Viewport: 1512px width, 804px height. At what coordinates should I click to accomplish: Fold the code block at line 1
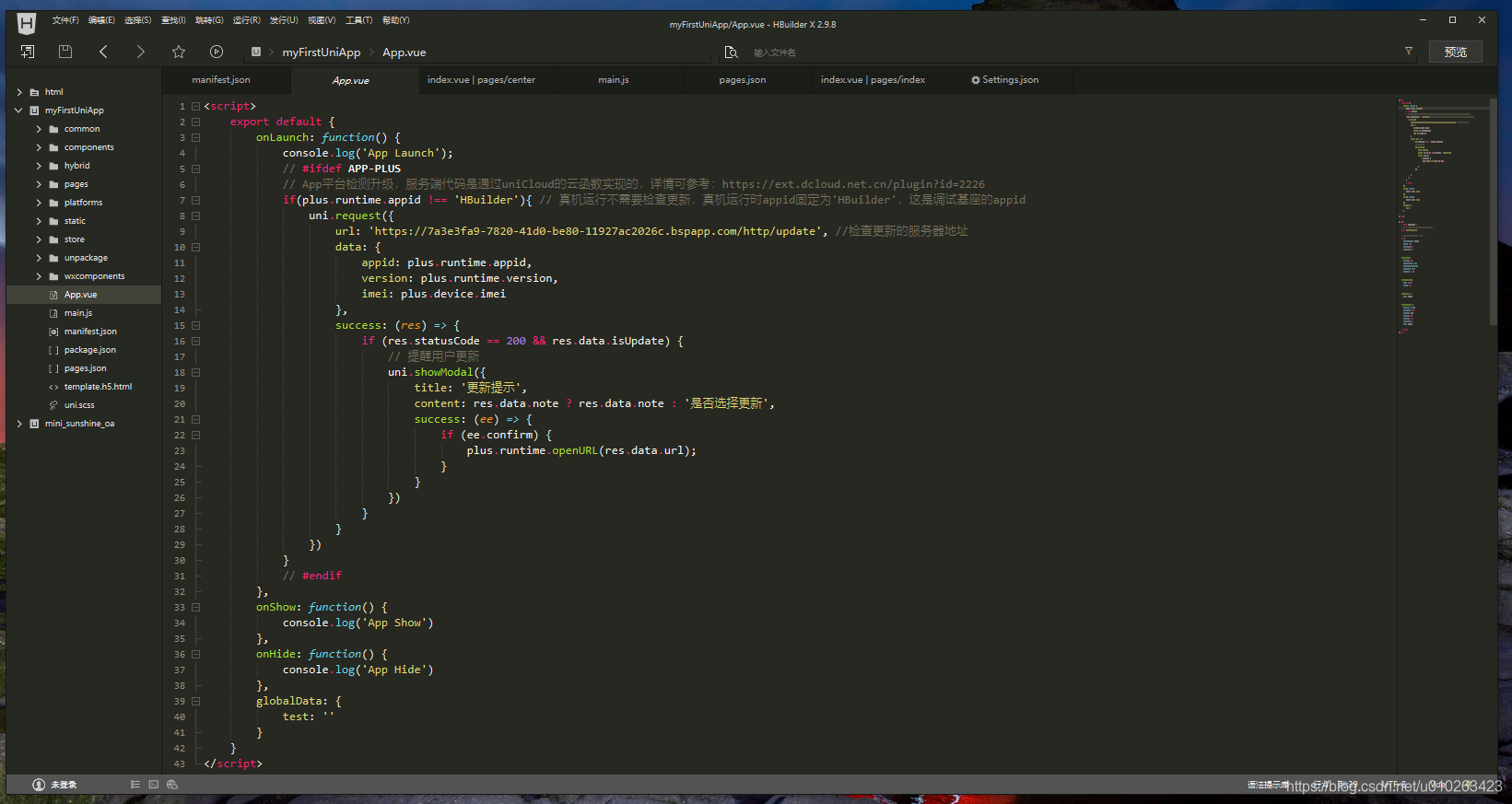pos(195,106)
